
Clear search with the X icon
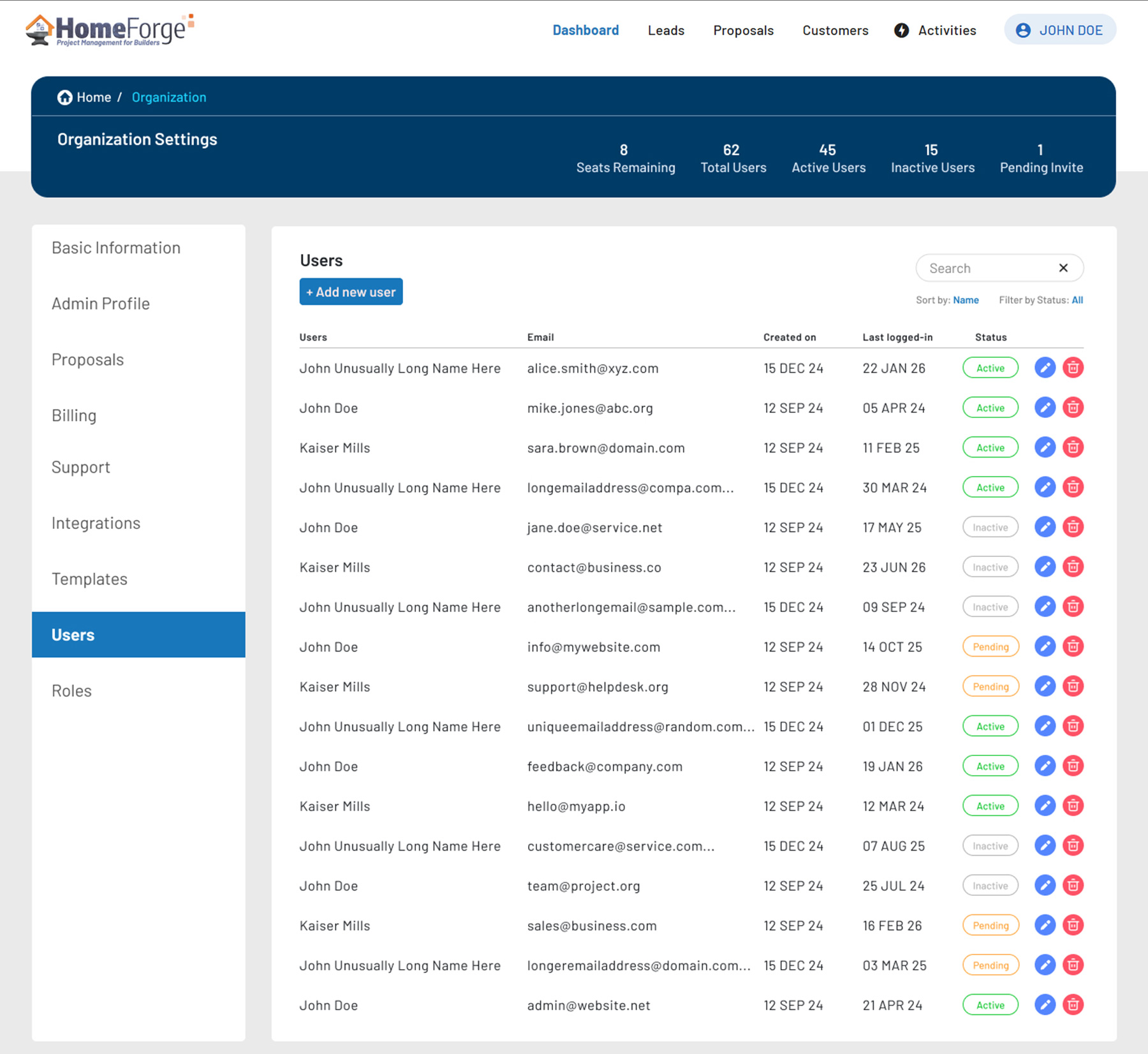tap(1063, 268)
